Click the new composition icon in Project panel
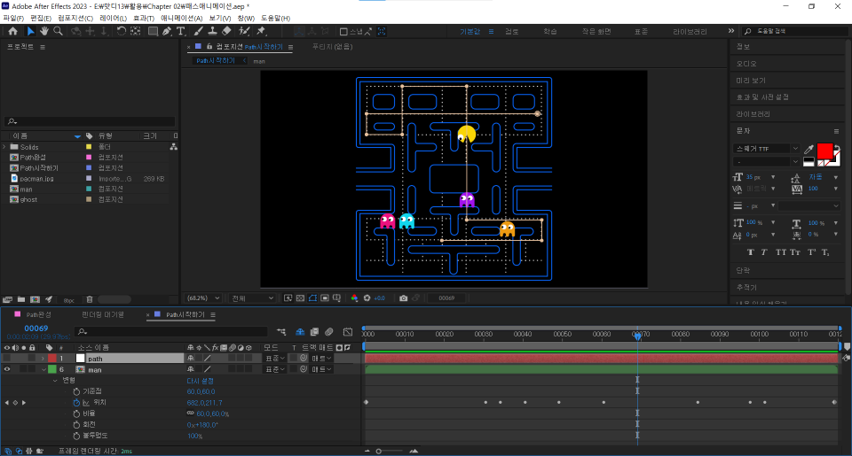This screenshot has width=852, height=456. pos(35,299)
